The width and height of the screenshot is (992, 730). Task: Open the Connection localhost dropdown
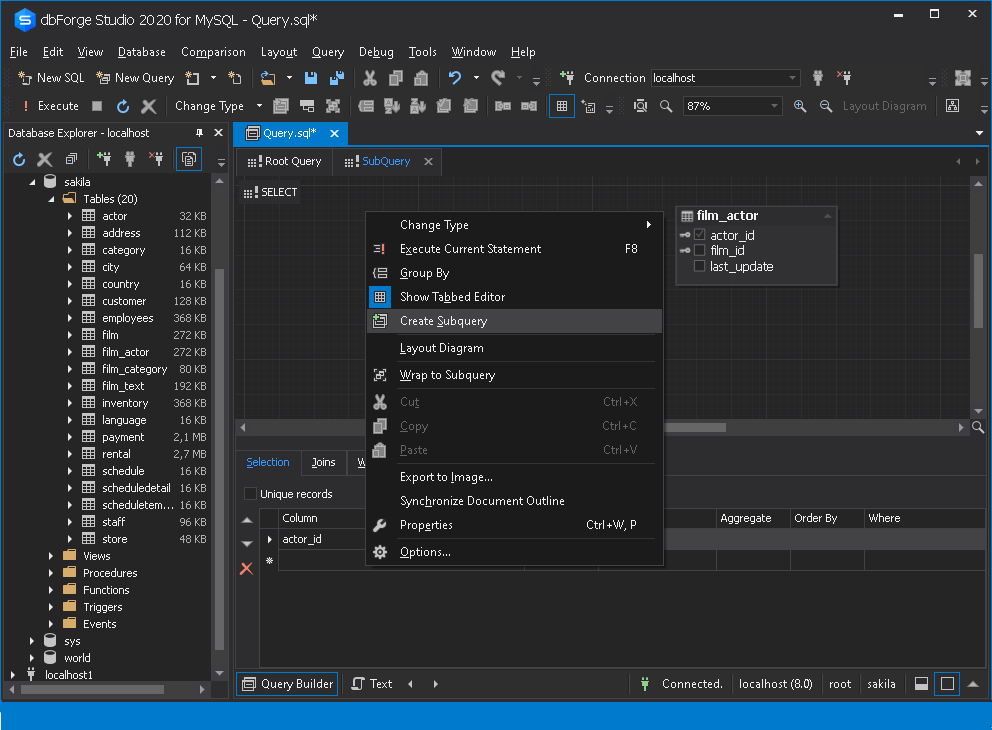coord(792,78)
